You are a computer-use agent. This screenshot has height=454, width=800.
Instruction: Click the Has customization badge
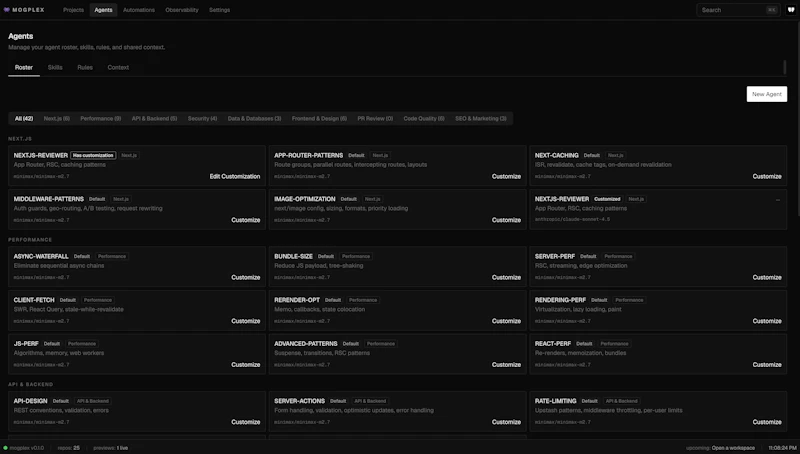coord(93,155)
